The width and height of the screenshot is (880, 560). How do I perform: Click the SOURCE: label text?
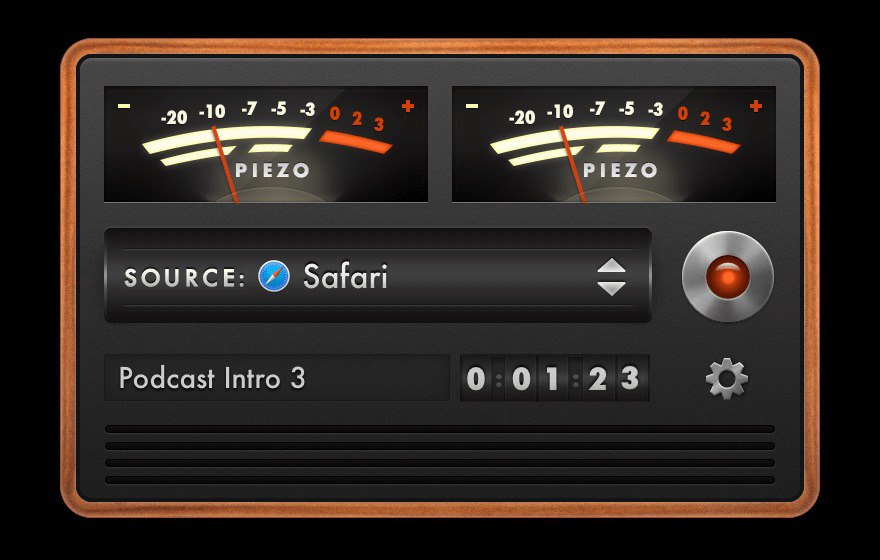click(185, 277)
